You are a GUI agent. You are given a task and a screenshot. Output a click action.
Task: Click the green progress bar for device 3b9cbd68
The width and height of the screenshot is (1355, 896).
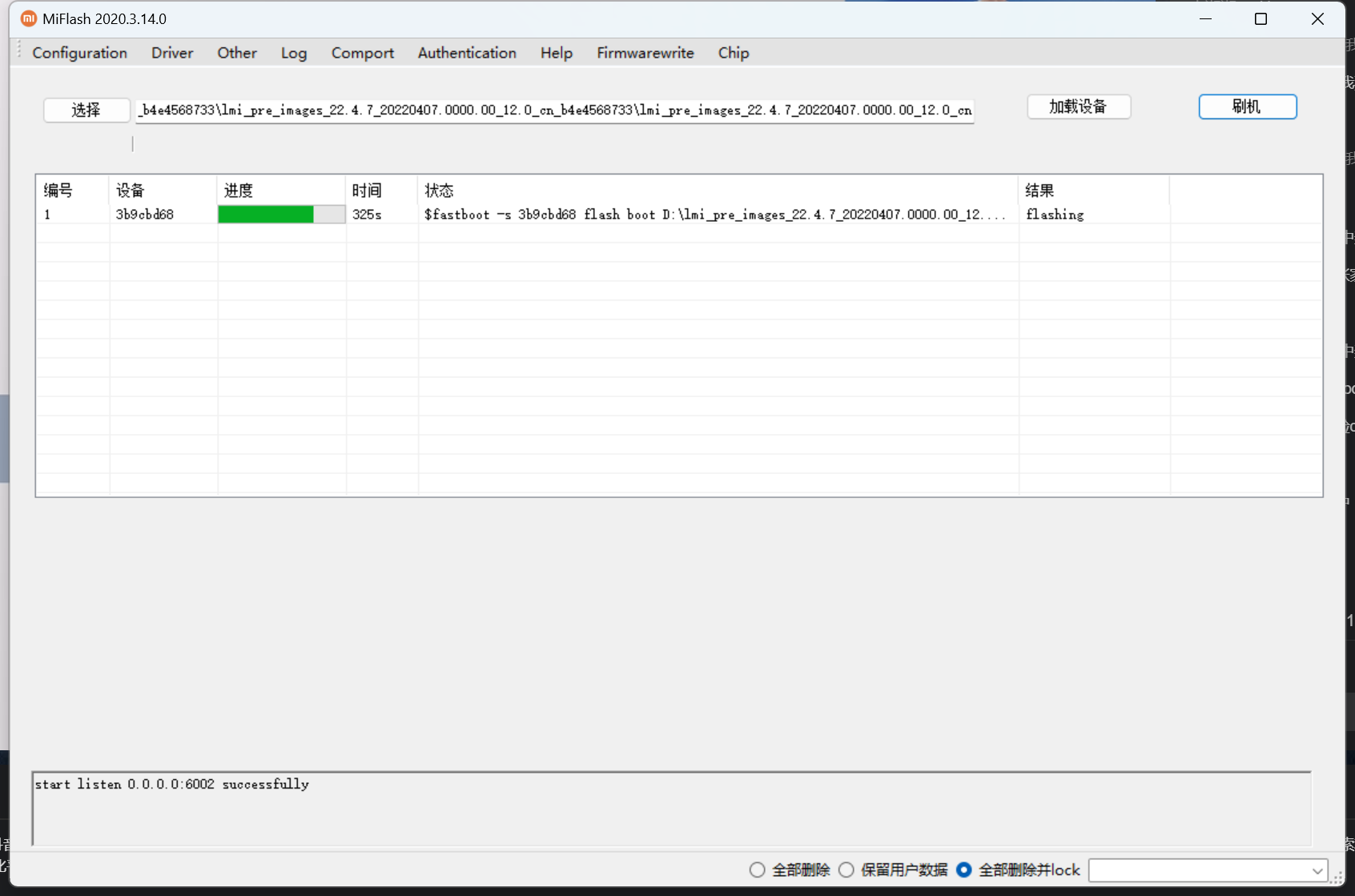coord(281,215)
